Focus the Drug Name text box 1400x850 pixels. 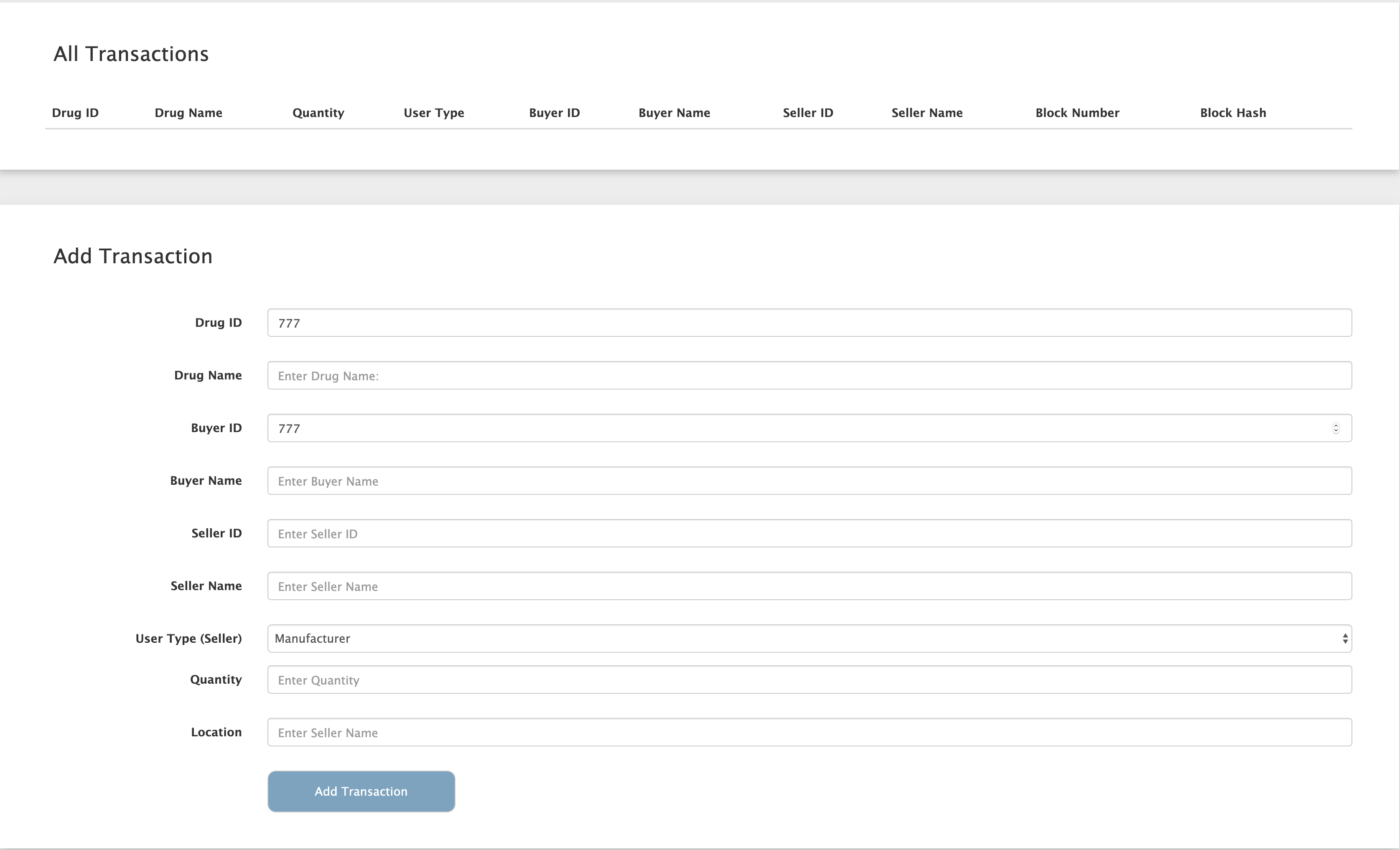809,376
